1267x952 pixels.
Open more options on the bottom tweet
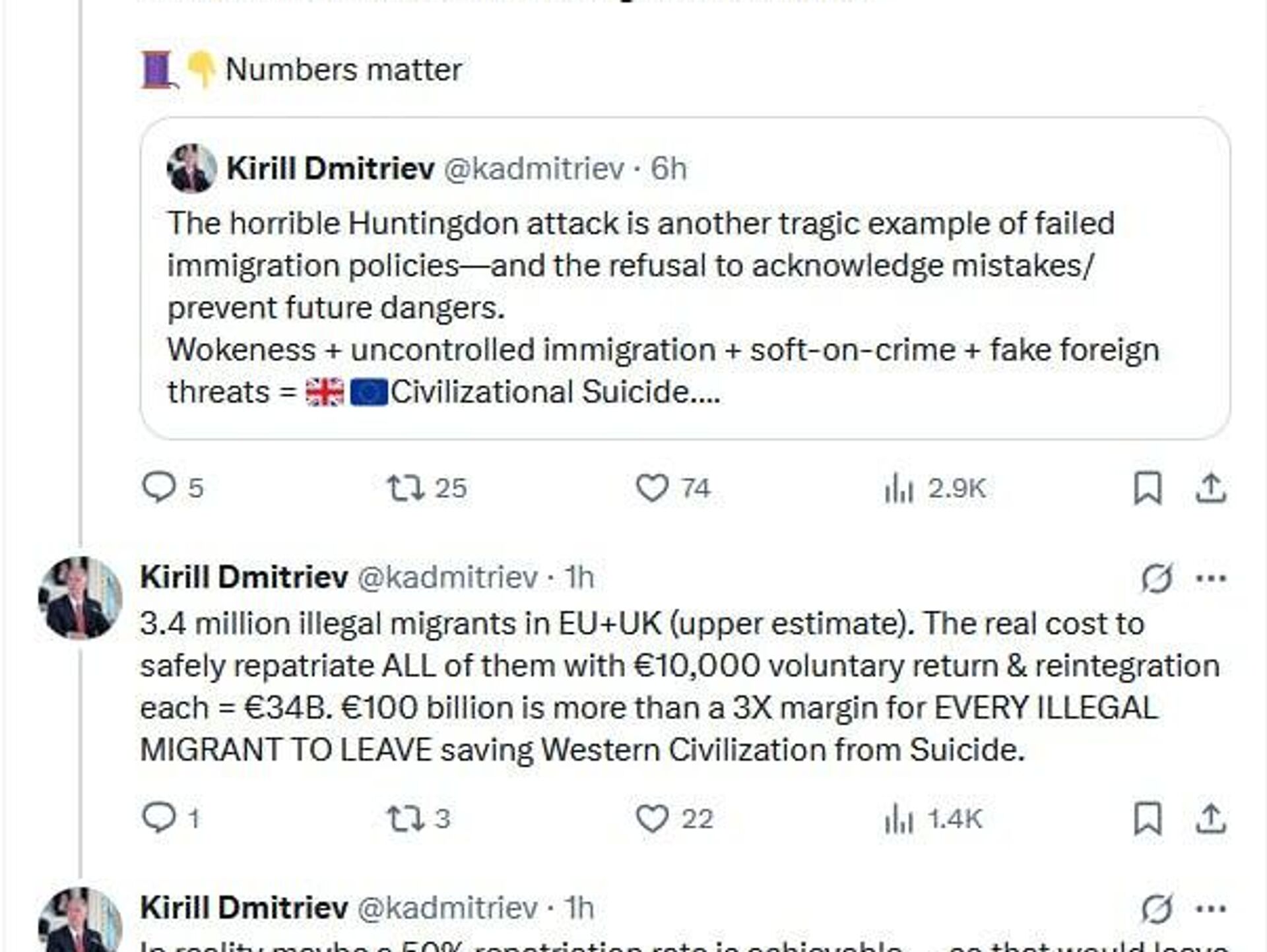point(1211,909)
